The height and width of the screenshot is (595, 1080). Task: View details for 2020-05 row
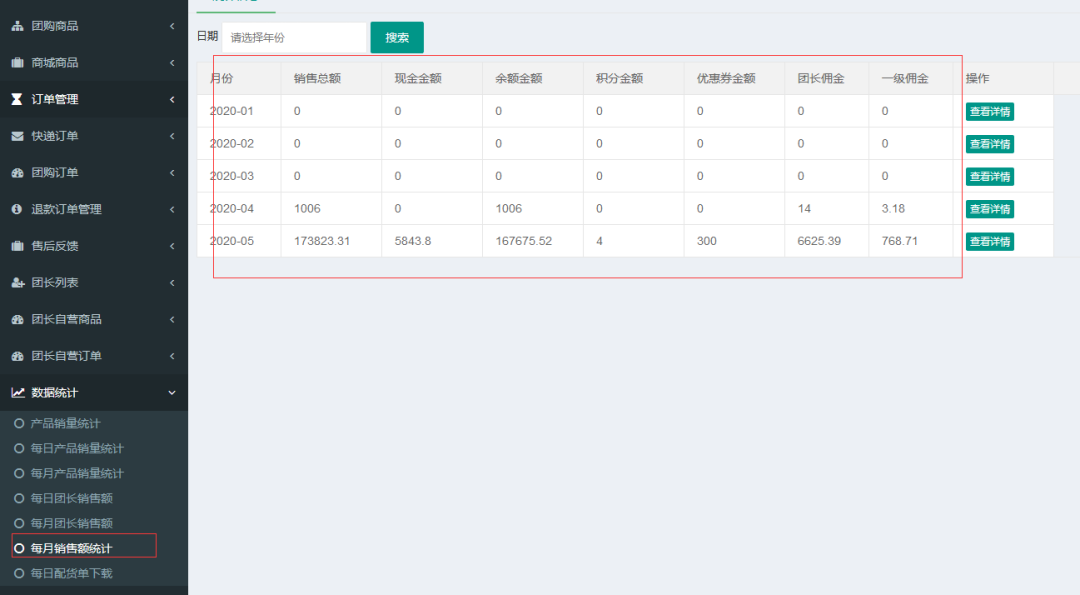pyautogui.click(x=989, y=241)
